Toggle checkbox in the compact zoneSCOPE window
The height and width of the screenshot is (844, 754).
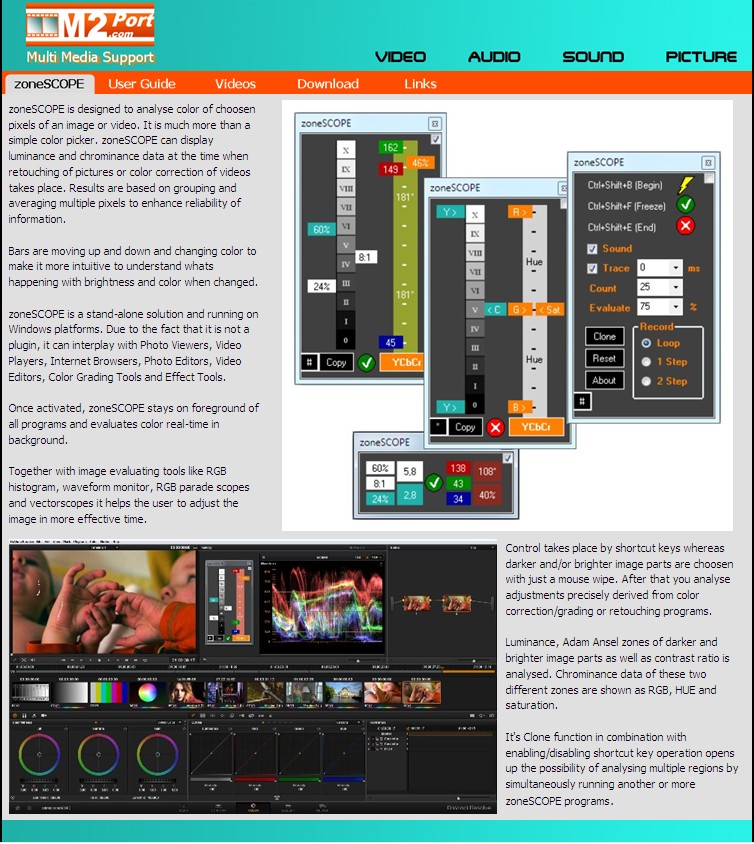click(x=507, y=458)
